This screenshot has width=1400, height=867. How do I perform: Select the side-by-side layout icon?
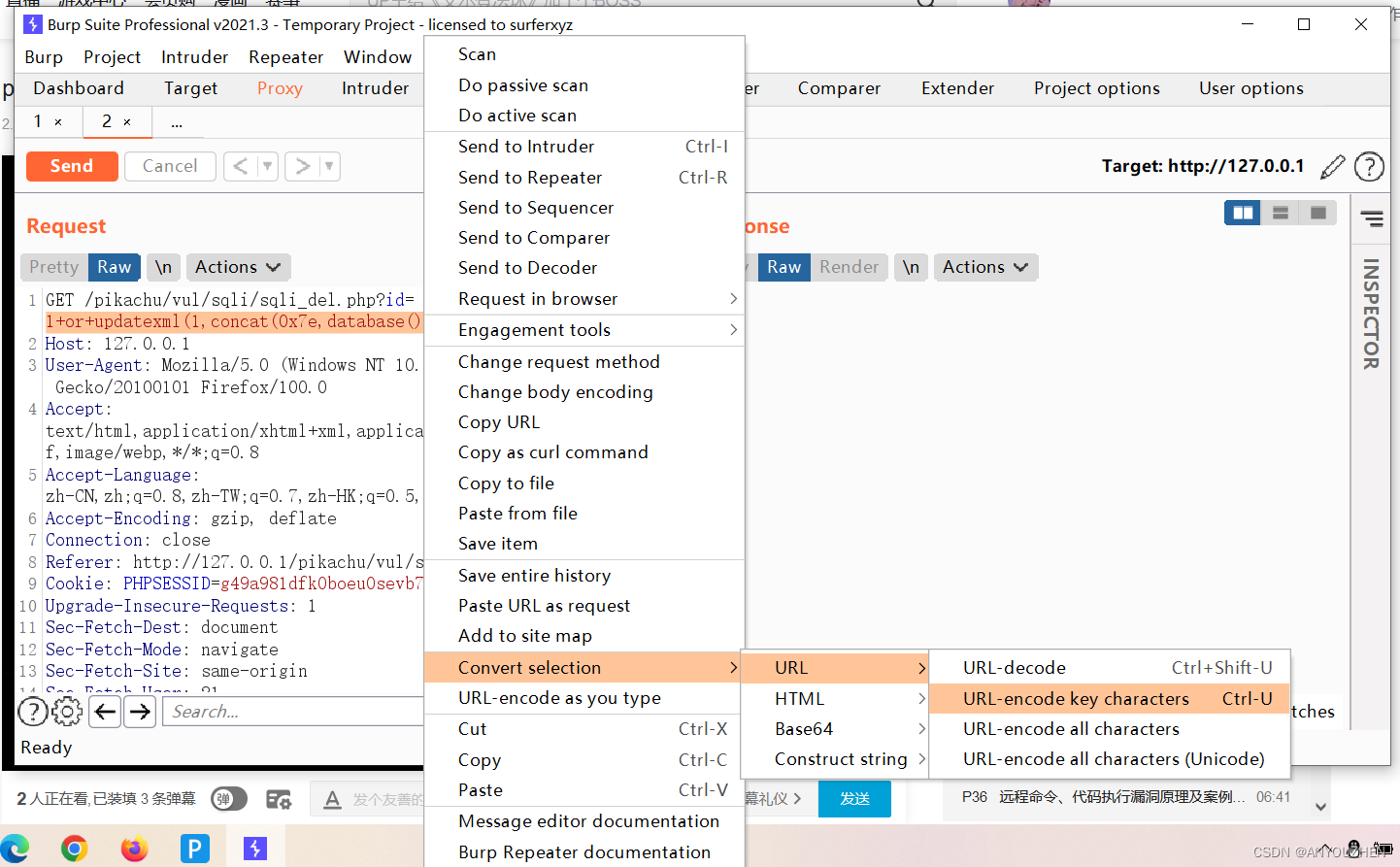coord(1243,213)
